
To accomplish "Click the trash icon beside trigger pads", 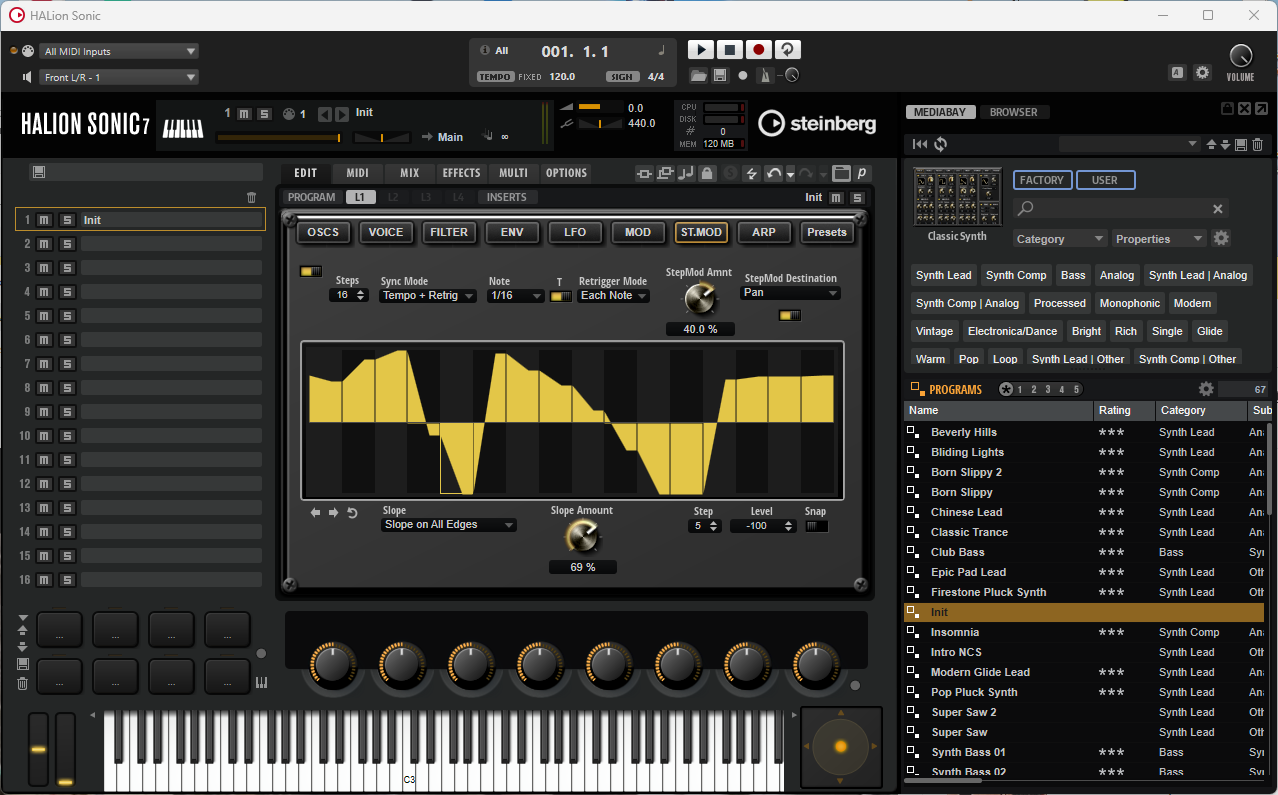I will [22, 684].
